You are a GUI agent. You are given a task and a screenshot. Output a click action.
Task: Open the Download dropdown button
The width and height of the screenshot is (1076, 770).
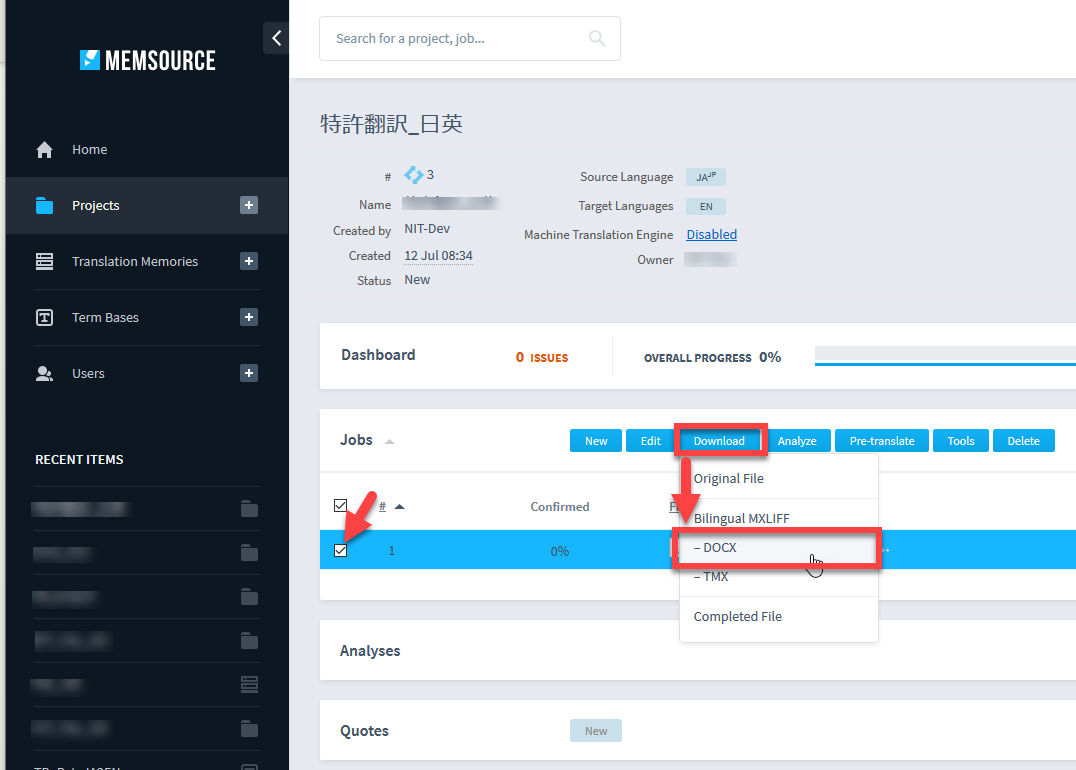point(719,441)
